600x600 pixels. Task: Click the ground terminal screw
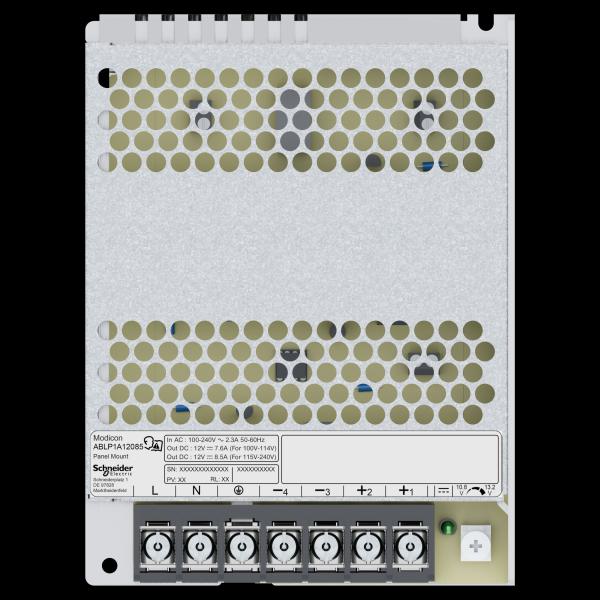click(240, 547)
